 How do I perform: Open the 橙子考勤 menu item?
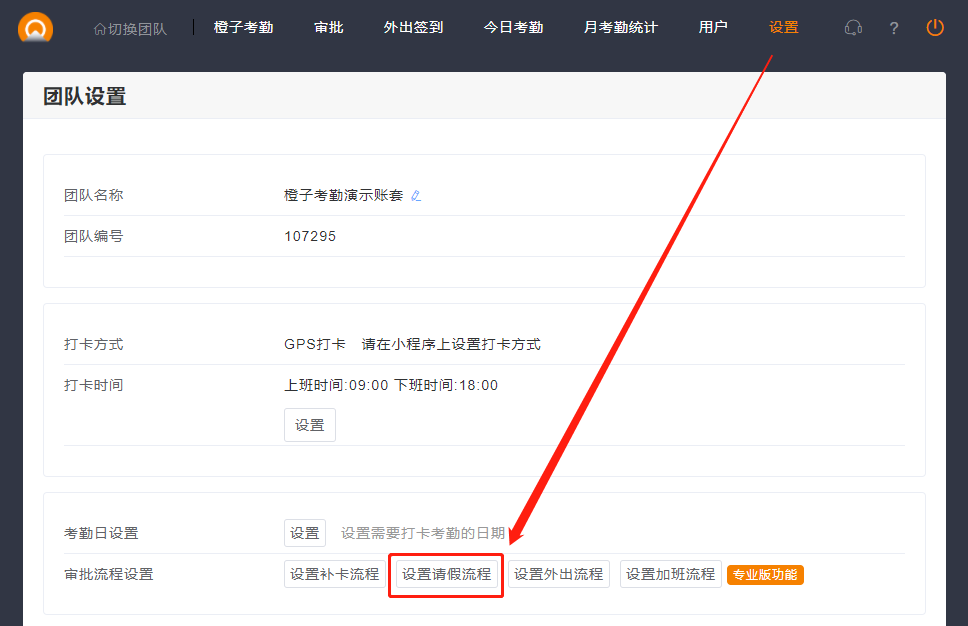(x=243, y=28)
